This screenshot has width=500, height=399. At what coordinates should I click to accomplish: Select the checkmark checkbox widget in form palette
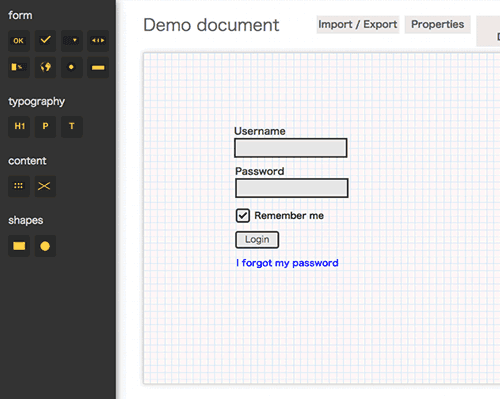(x=45, y=41)
